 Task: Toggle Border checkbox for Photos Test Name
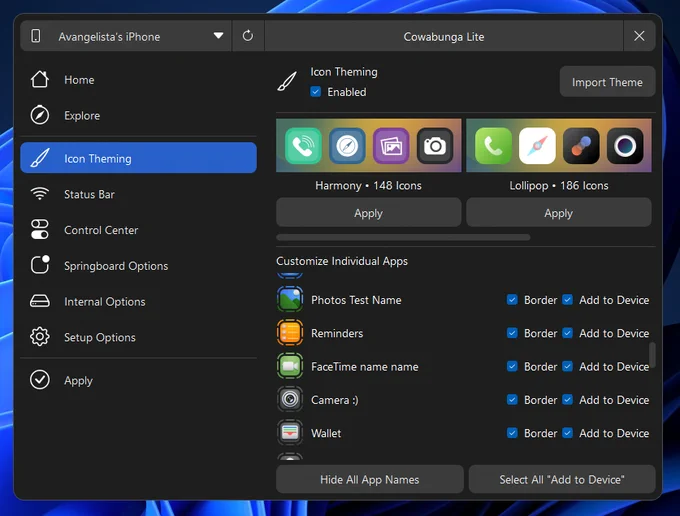(512, 300)
